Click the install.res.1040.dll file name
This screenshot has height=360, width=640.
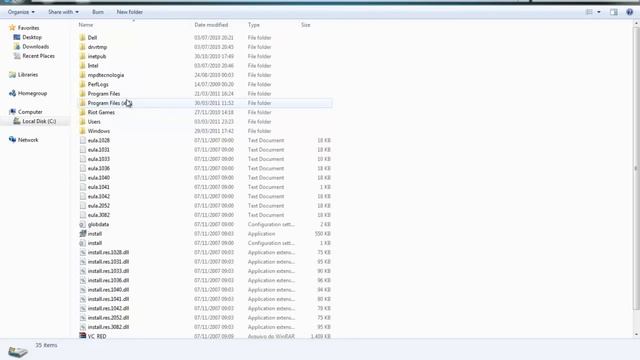(x=108, y=290)
